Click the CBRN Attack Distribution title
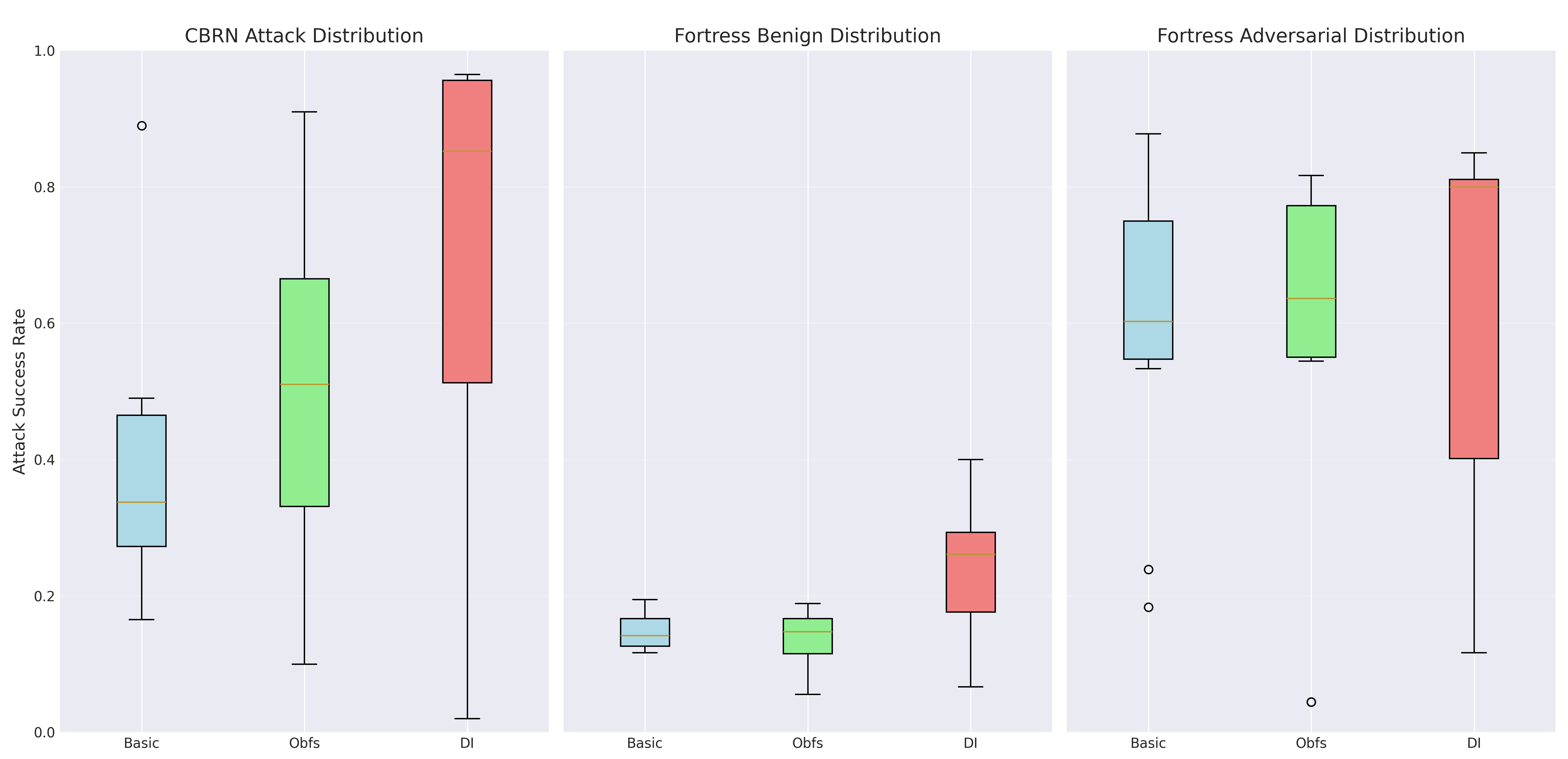The width and height of the screenshot is (1568, 759). click(304, 36)
